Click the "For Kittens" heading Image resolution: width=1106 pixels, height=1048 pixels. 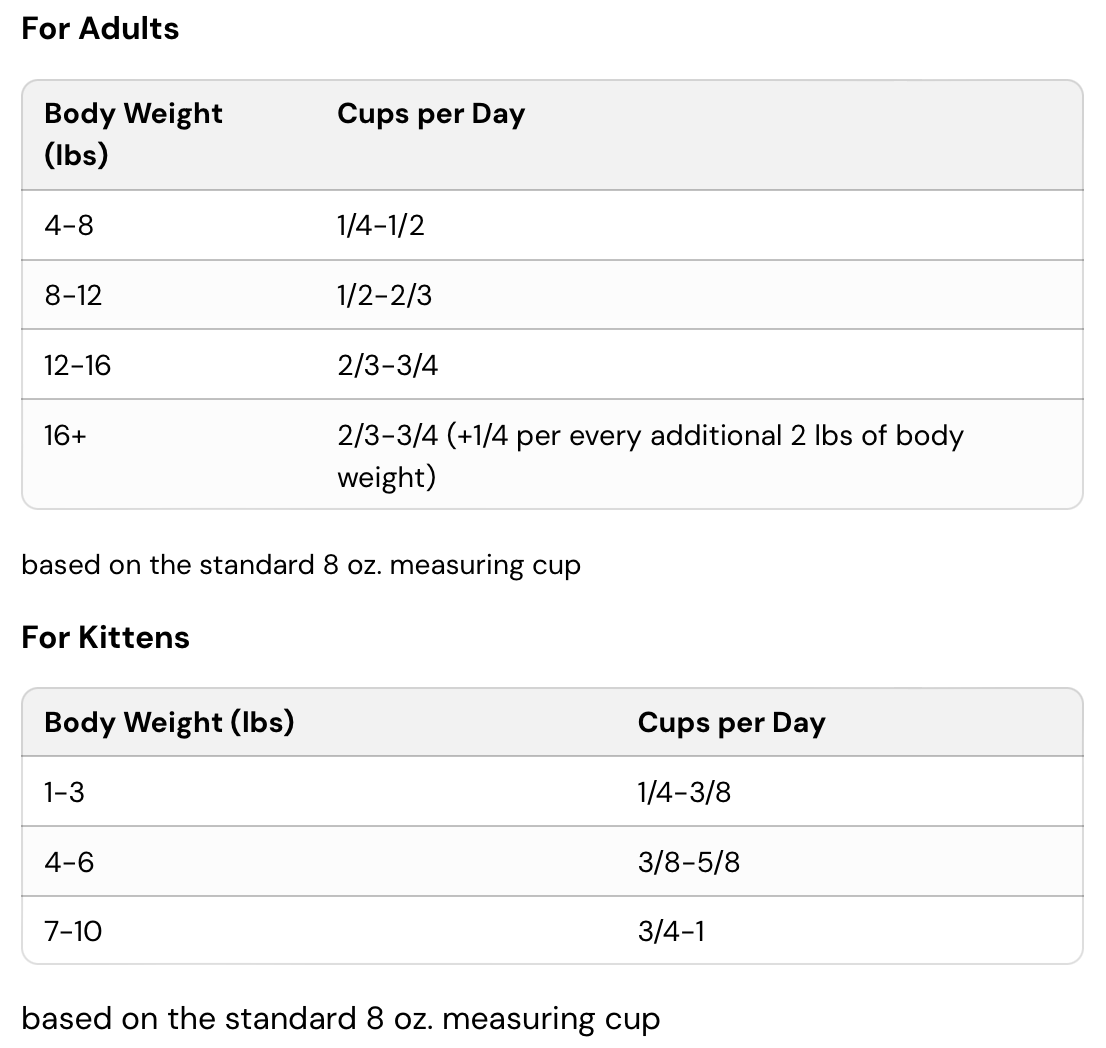pos(105,637)
